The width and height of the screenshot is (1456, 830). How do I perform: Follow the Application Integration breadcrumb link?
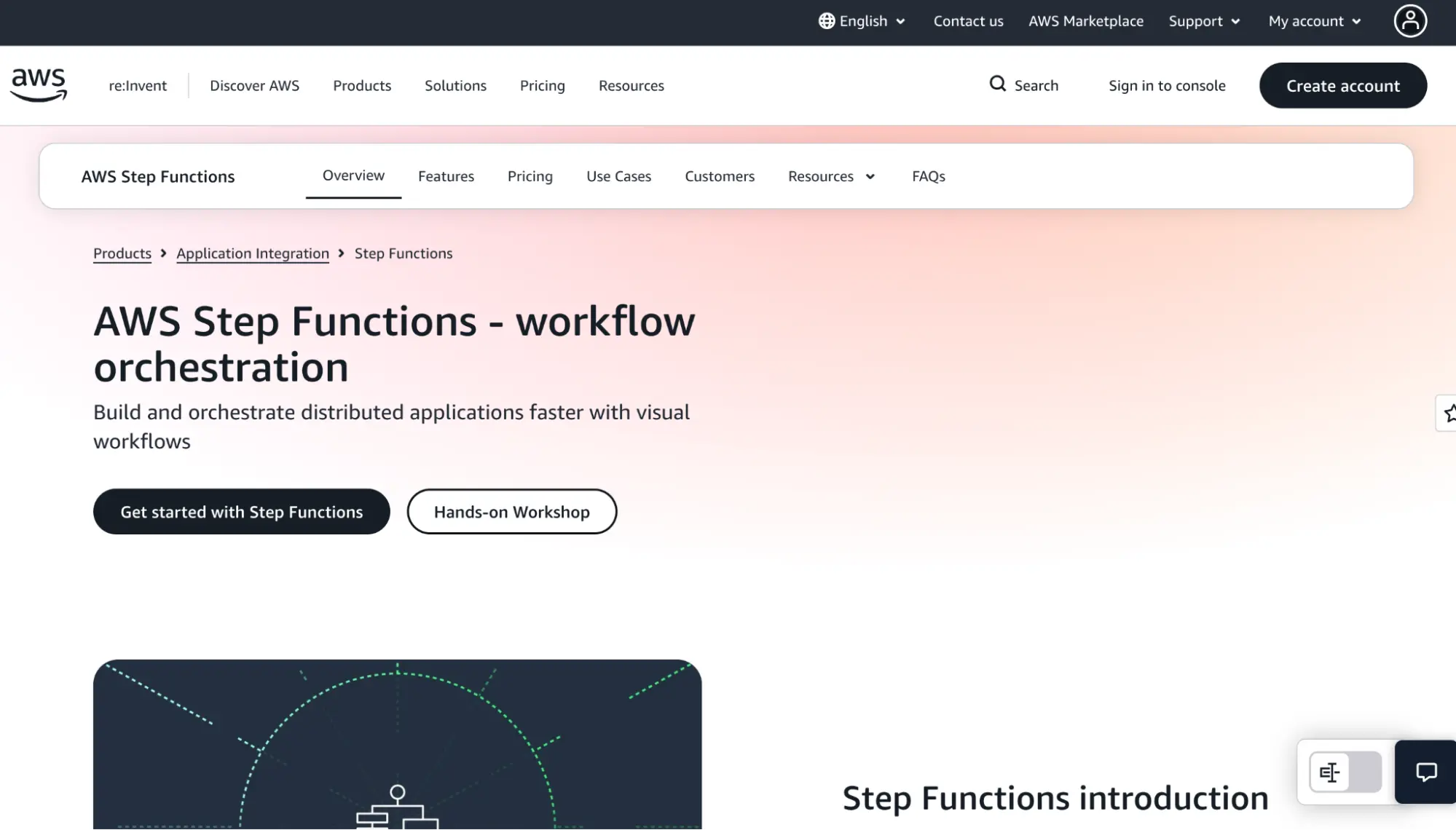tap(253, 253)
